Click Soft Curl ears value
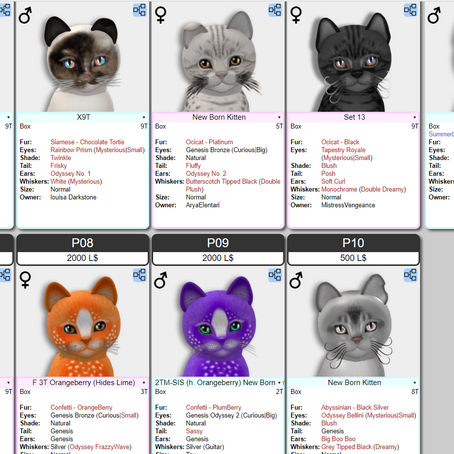 pos(333,181)
